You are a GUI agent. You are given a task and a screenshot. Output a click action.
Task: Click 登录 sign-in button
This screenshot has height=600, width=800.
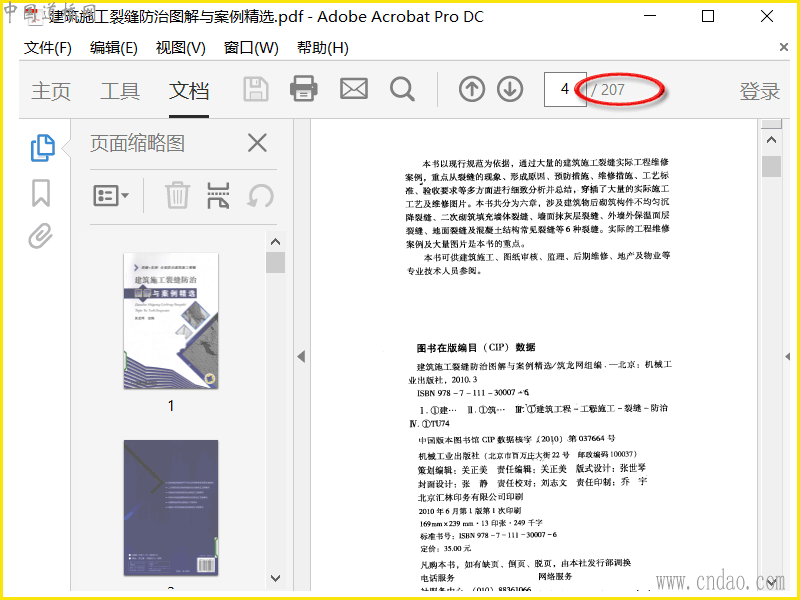pyautogui.click(x=760, y=91)
